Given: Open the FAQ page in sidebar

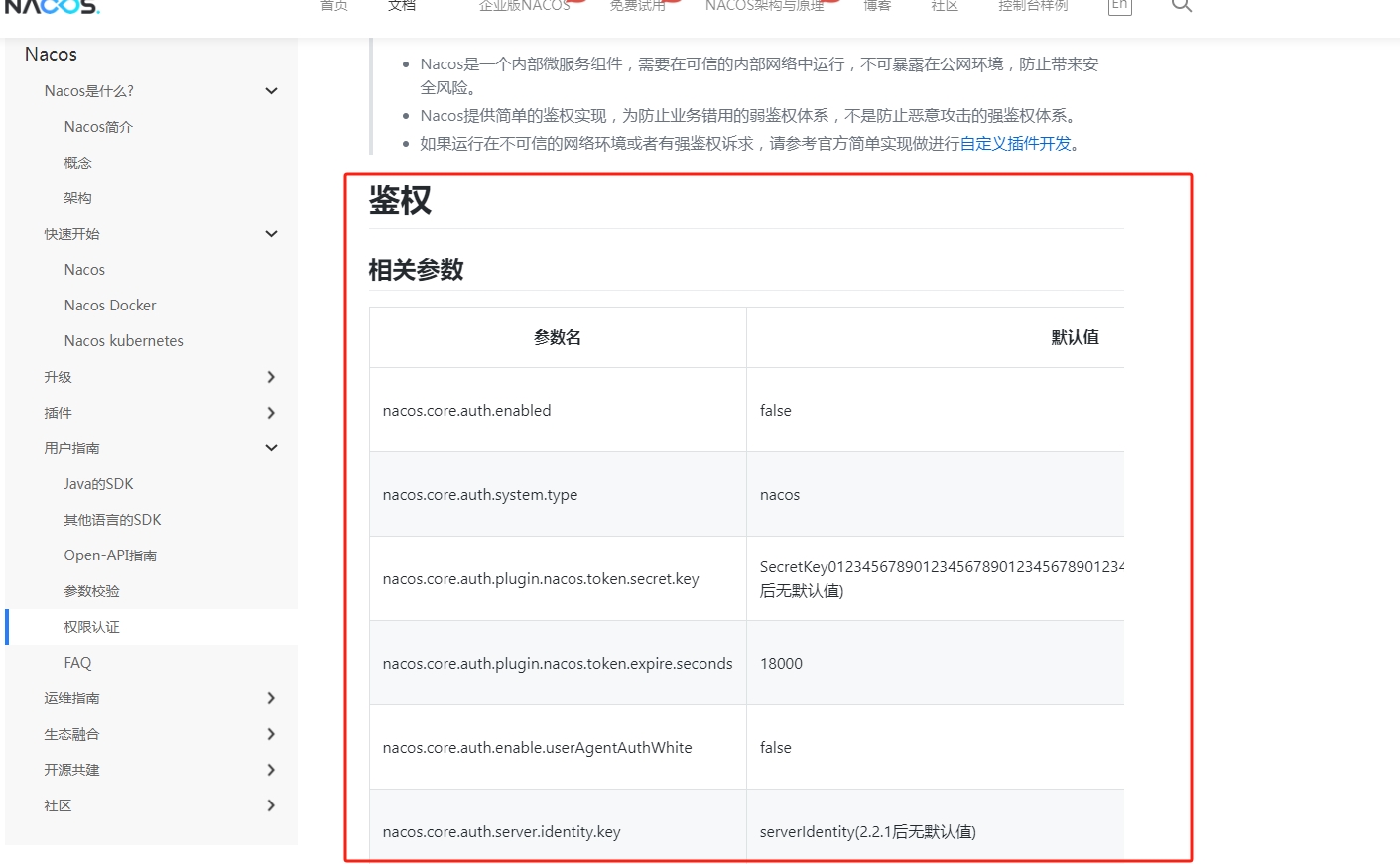Looking at the screenshot, I should click(x=77, y=663).
